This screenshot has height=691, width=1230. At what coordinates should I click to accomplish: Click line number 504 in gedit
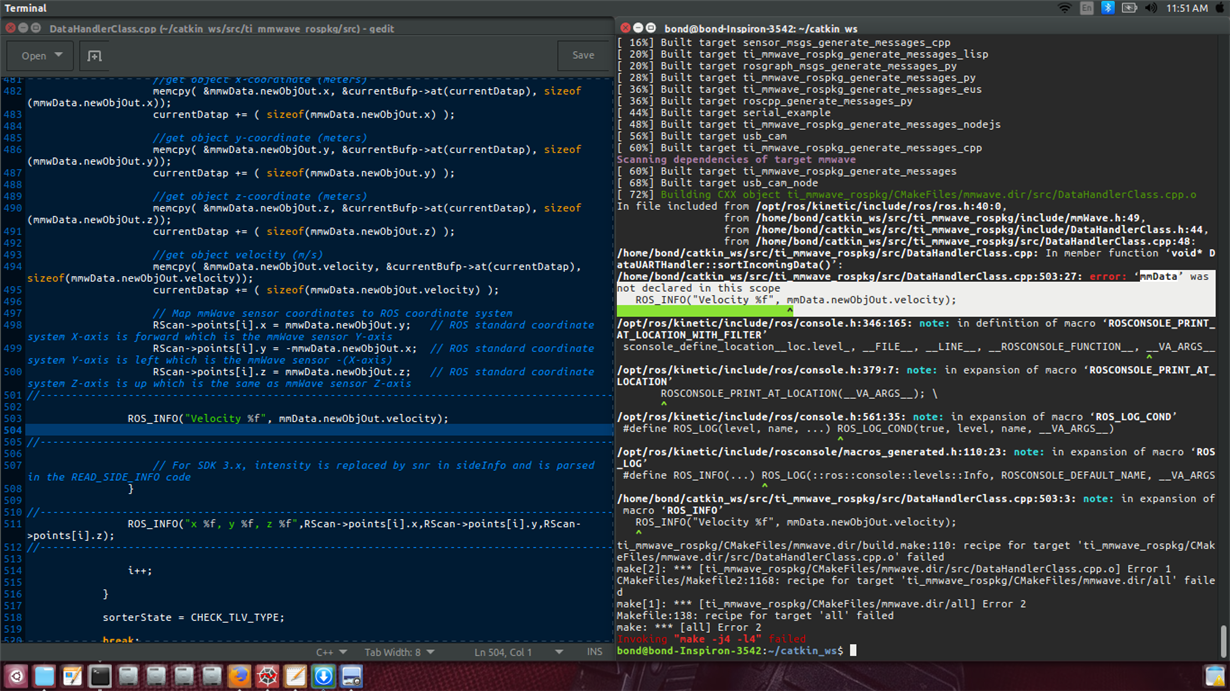(x=12, y=430)
